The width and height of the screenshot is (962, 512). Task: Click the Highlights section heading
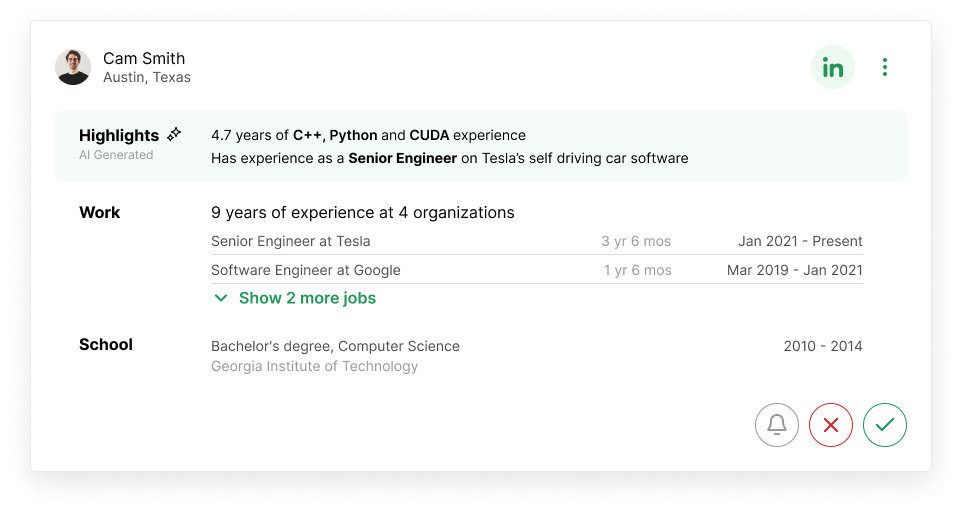[119, 135]
